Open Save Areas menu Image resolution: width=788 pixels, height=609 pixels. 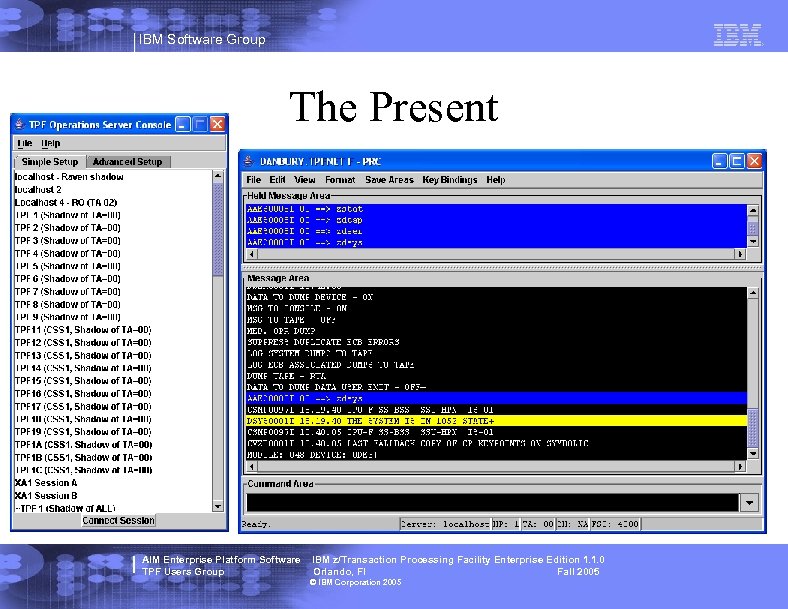click(x=389, y=180)
